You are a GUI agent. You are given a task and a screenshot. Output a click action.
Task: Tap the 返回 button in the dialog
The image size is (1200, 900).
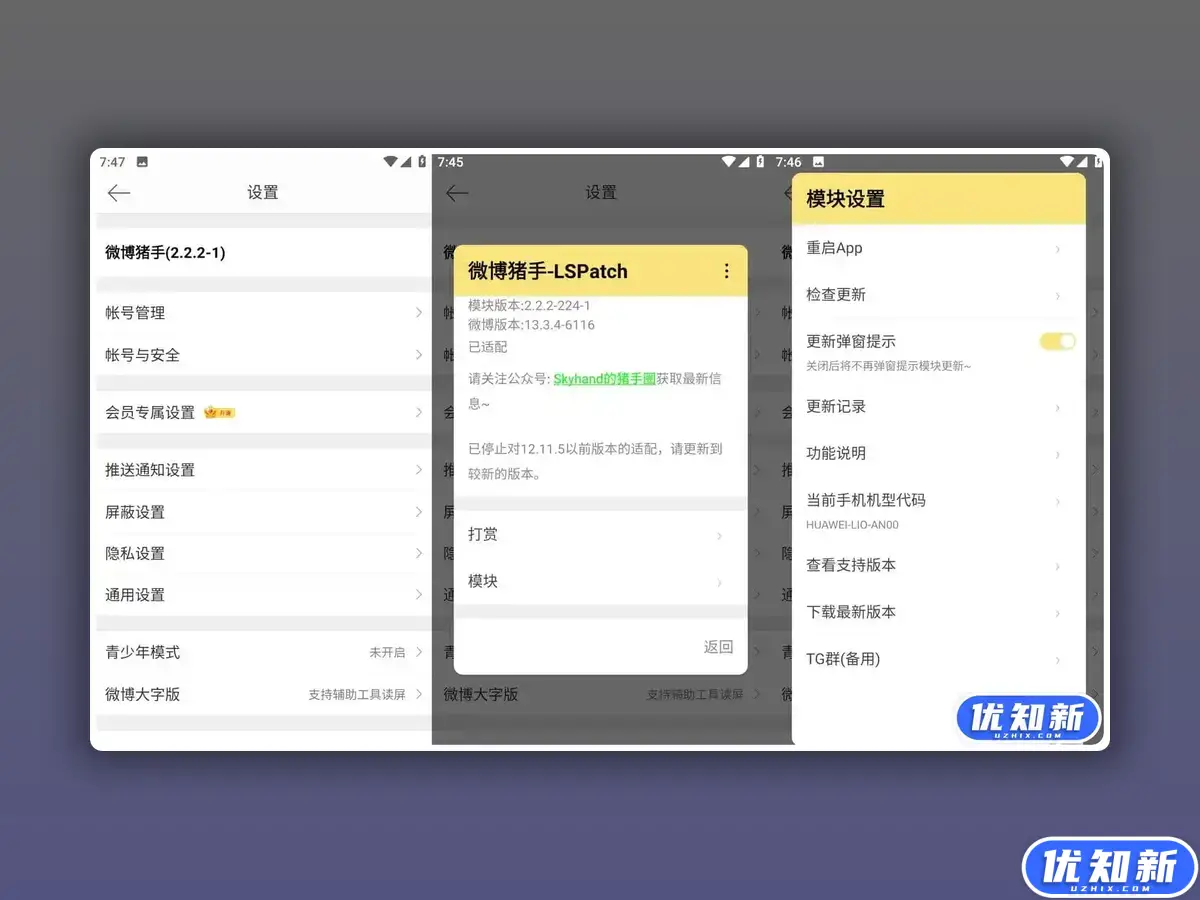tap(718, 647)
